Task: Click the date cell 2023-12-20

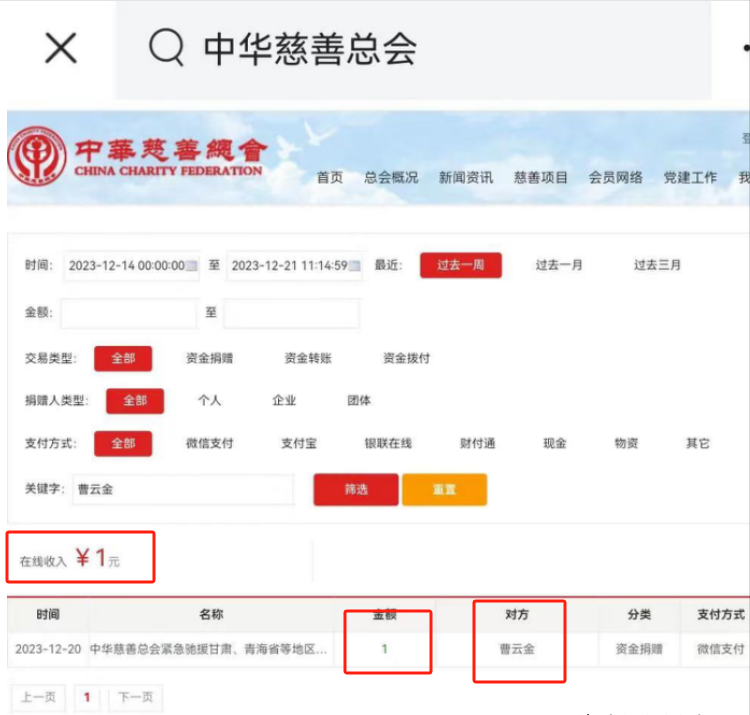Action: point(48,649)
